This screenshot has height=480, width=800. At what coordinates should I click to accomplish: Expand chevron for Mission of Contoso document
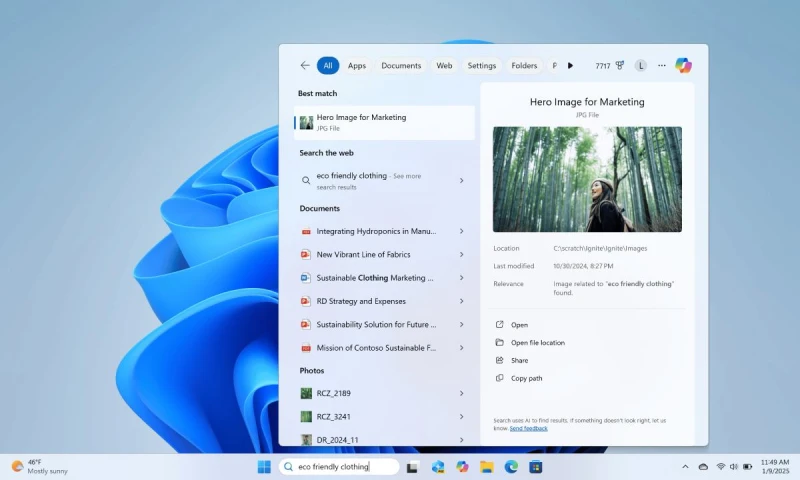click(461, 348)
